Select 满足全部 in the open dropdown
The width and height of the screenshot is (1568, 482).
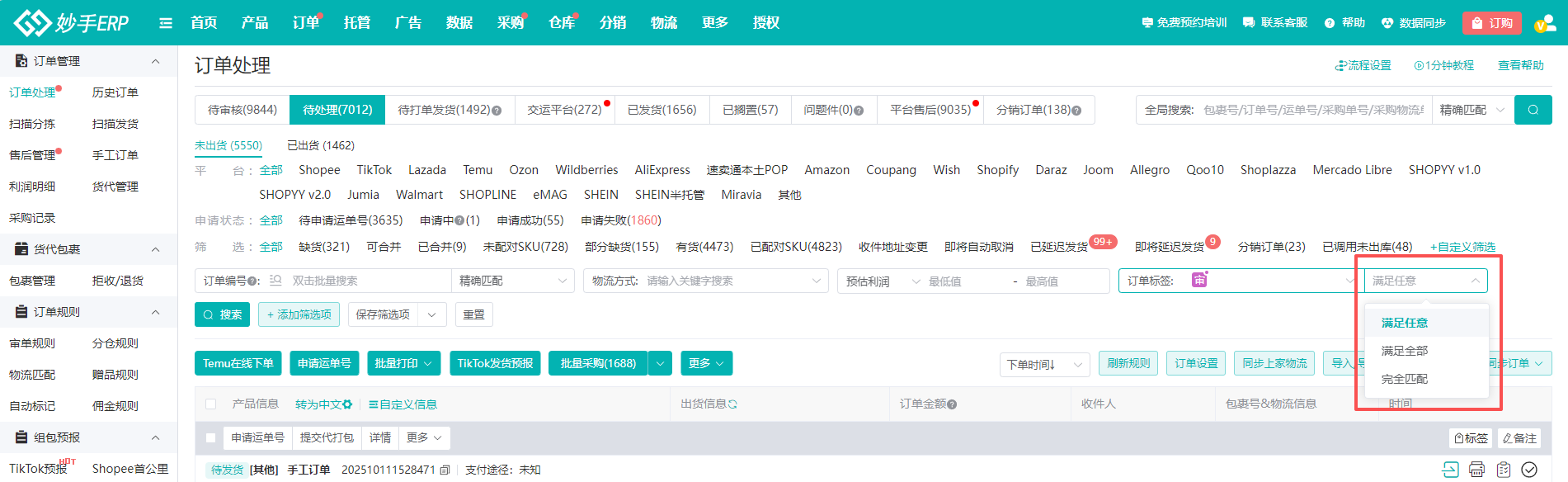[x=1404, y=351]
